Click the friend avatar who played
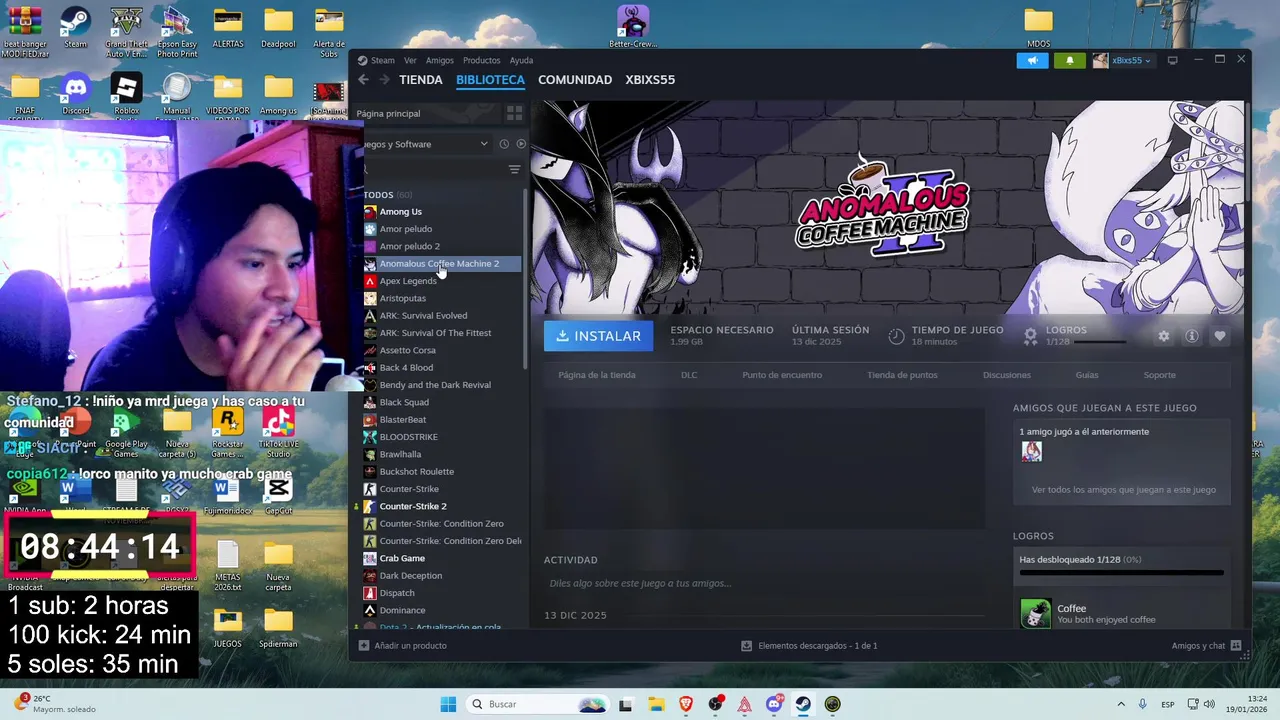This screenshot has height=720, width=1280. pos(1032,452)
